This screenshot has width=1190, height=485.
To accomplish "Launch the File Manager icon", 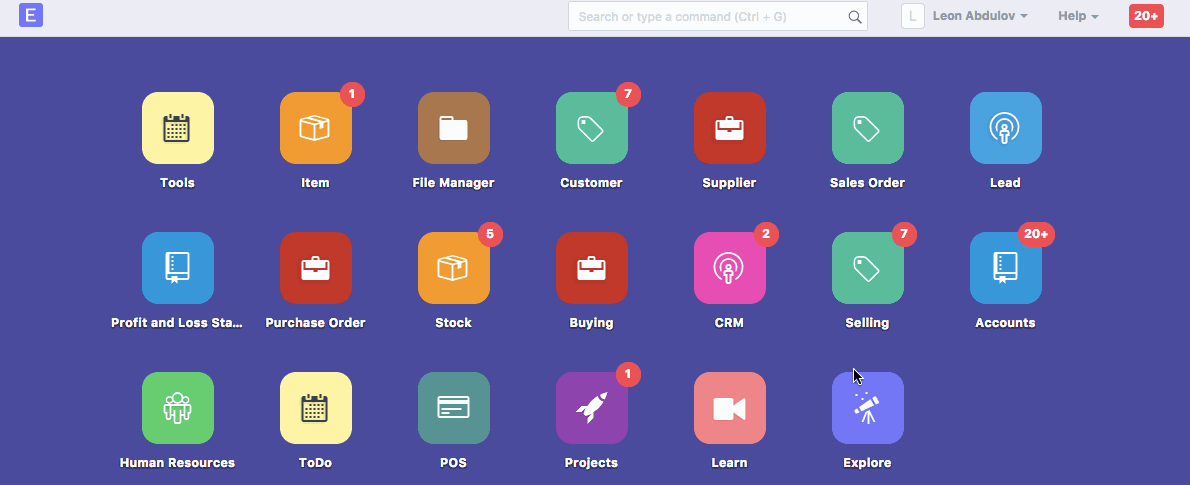I will pos(453,128).
